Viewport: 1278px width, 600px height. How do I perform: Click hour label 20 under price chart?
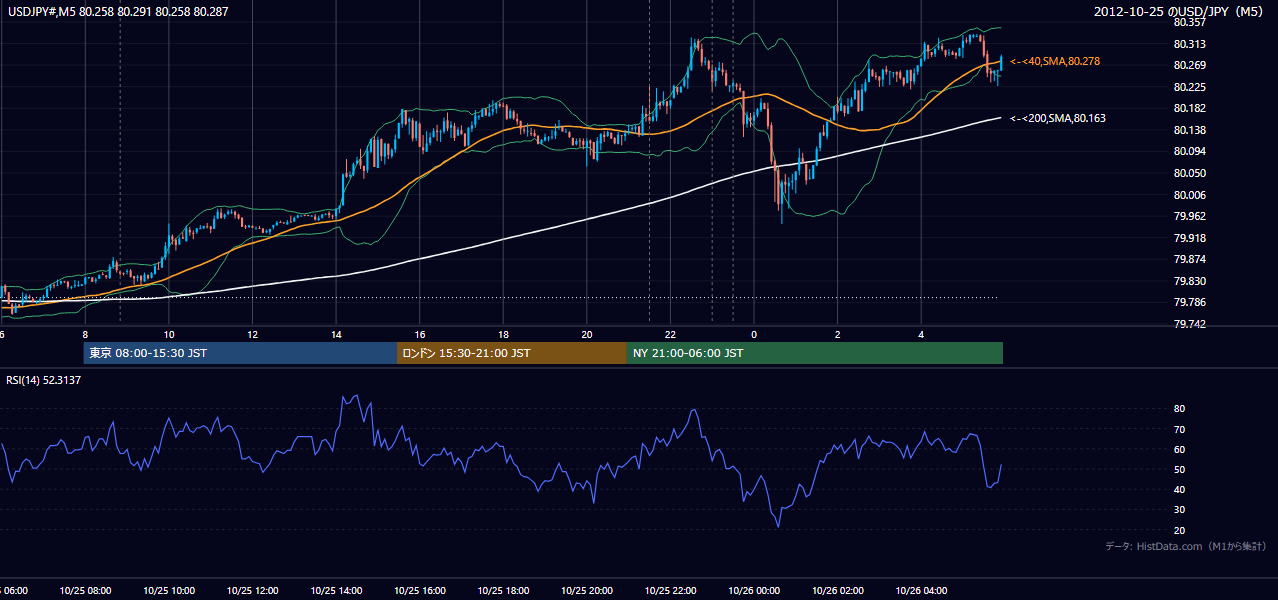[587, 335]
